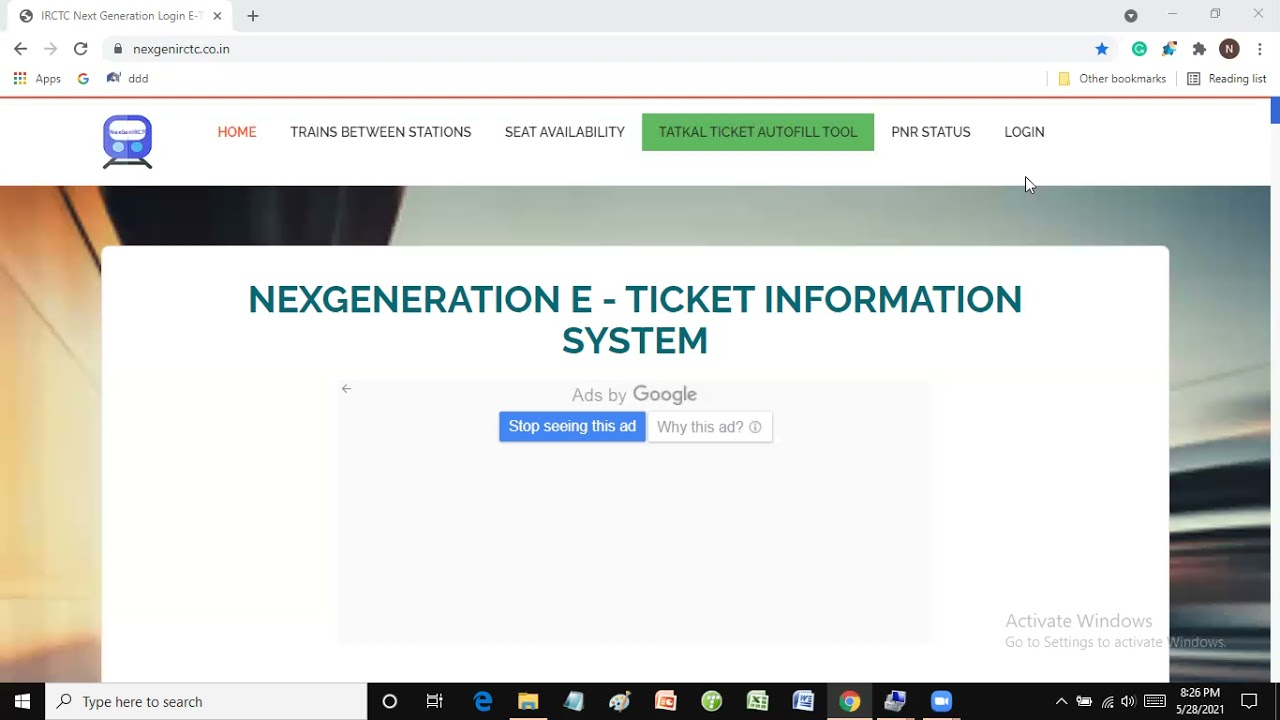Image resolution: width=1280 pixels, height=720 pixels.
Task: Open Word from taskbar
Action: tap(803, 701)
